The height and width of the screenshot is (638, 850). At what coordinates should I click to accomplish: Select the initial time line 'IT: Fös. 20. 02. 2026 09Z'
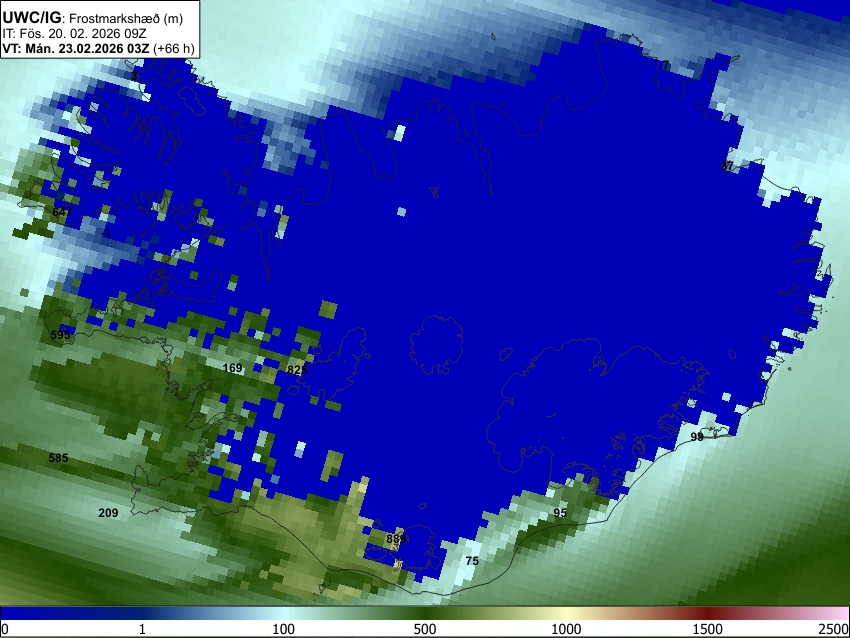[x=74, y=34]
